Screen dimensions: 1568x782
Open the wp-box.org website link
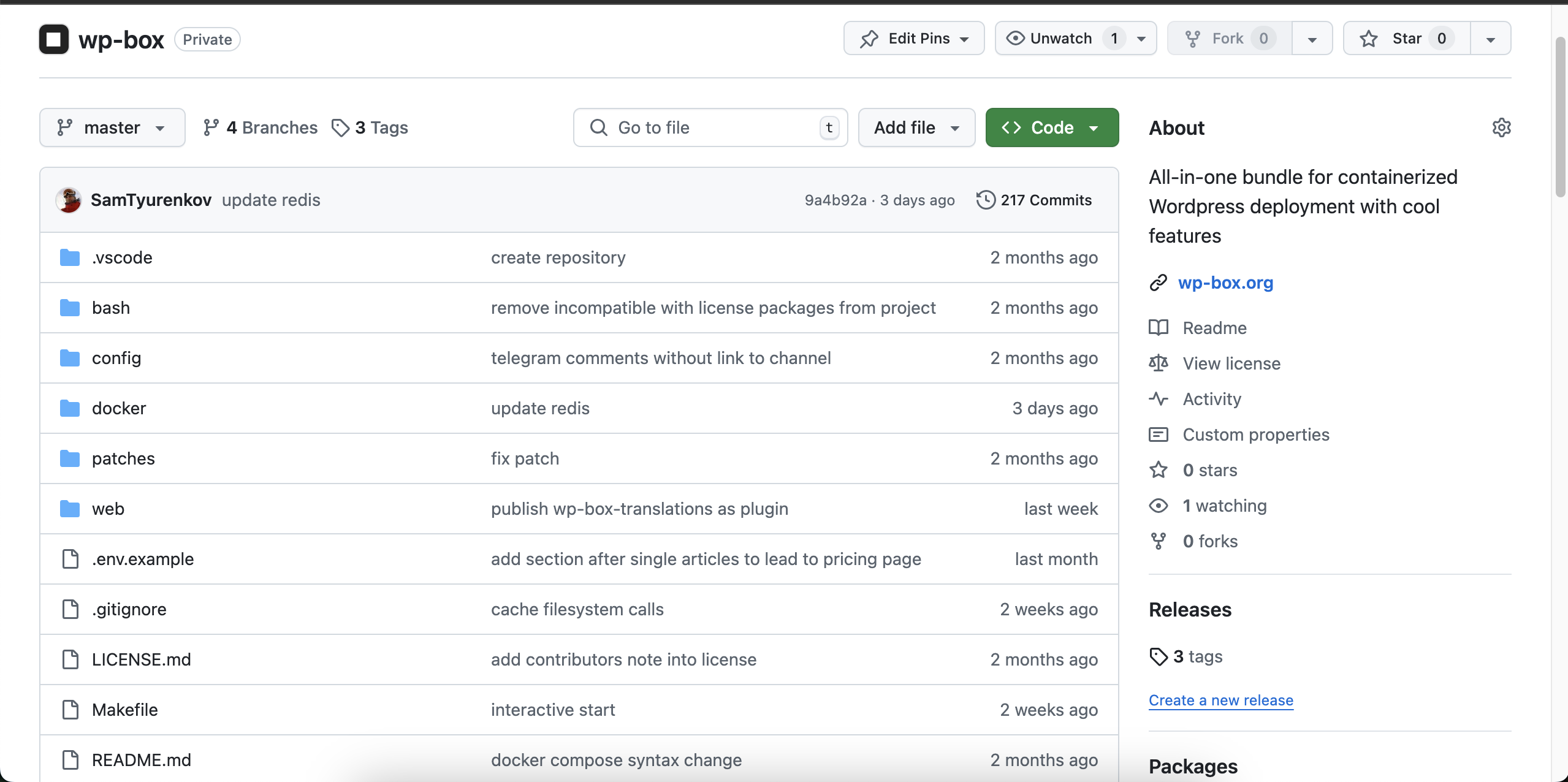(1225, 283)
